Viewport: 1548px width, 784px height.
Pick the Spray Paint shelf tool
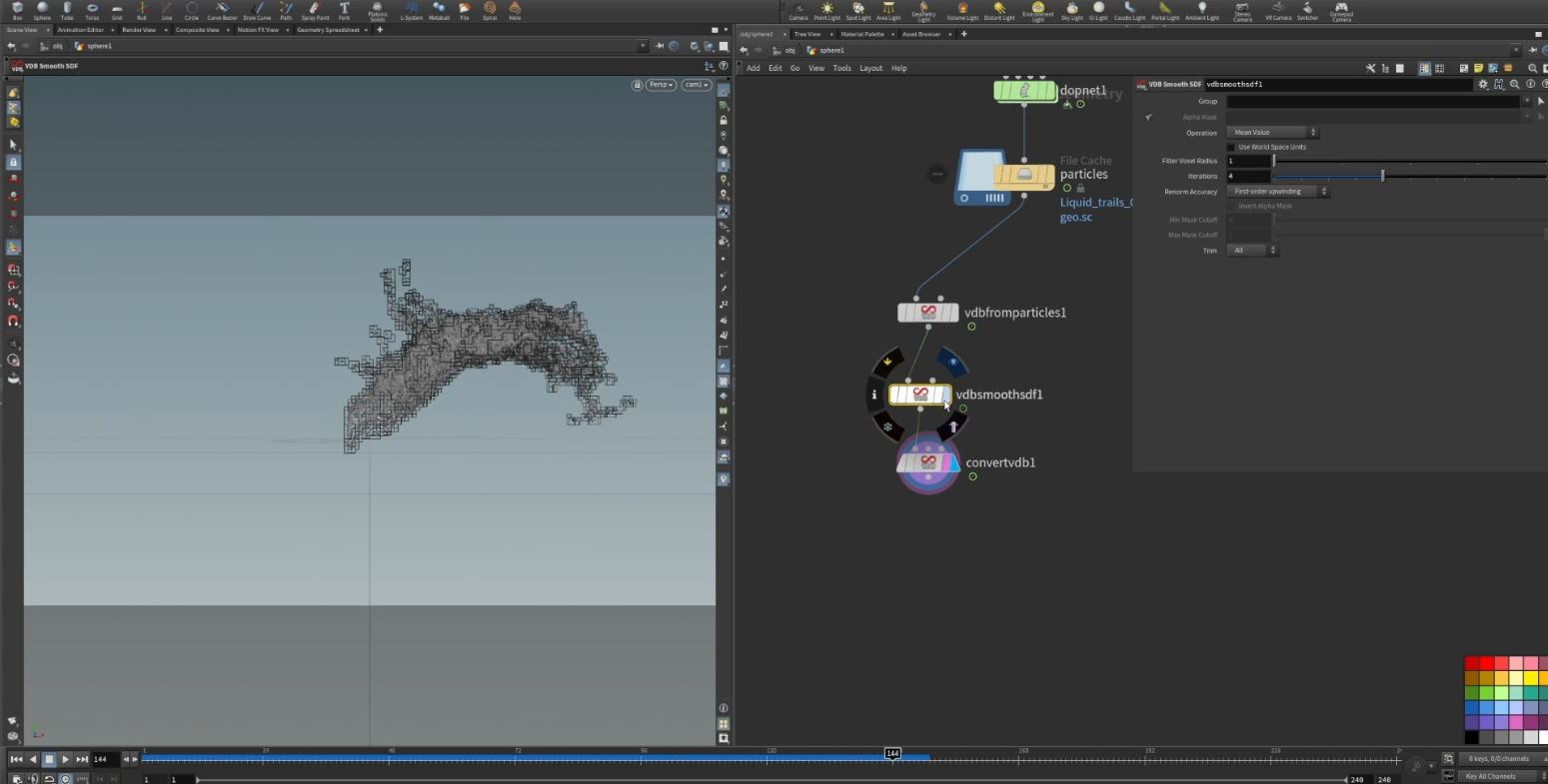point(315,9)
